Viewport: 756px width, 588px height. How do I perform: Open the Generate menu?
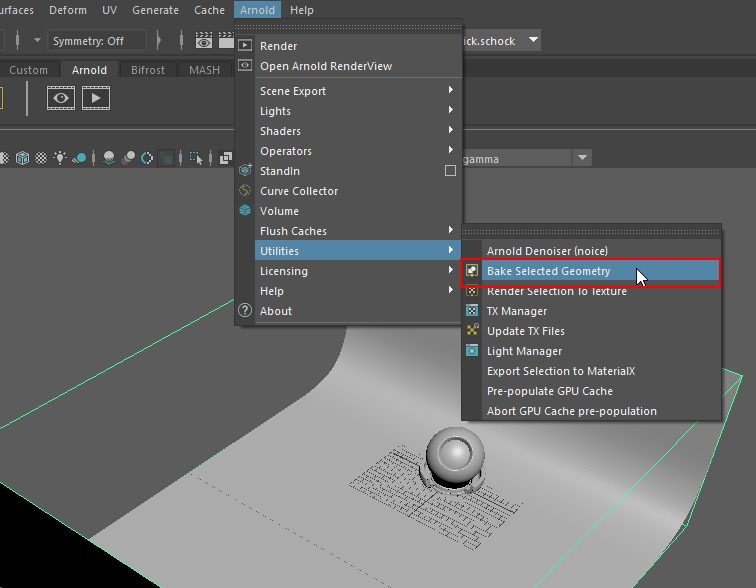155,10
